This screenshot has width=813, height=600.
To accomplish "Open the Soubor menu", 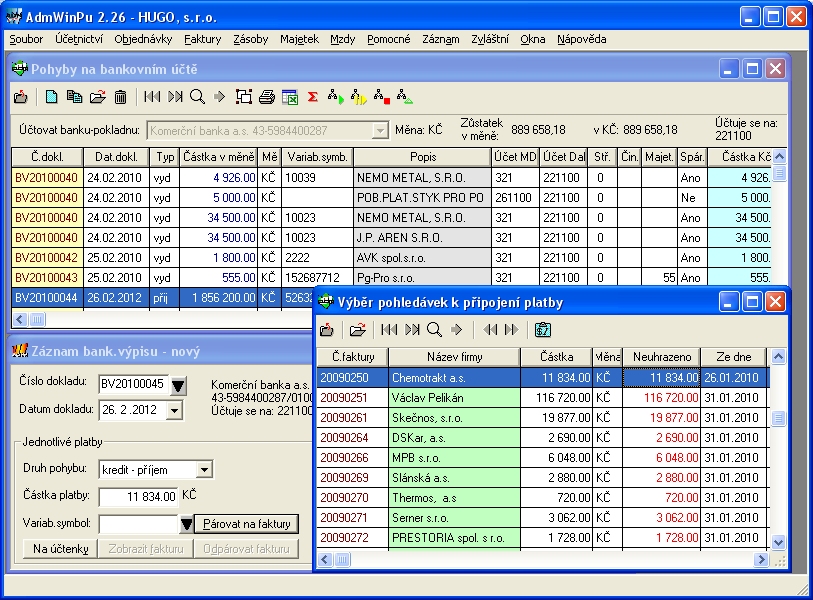I will (x=26, y=39).
